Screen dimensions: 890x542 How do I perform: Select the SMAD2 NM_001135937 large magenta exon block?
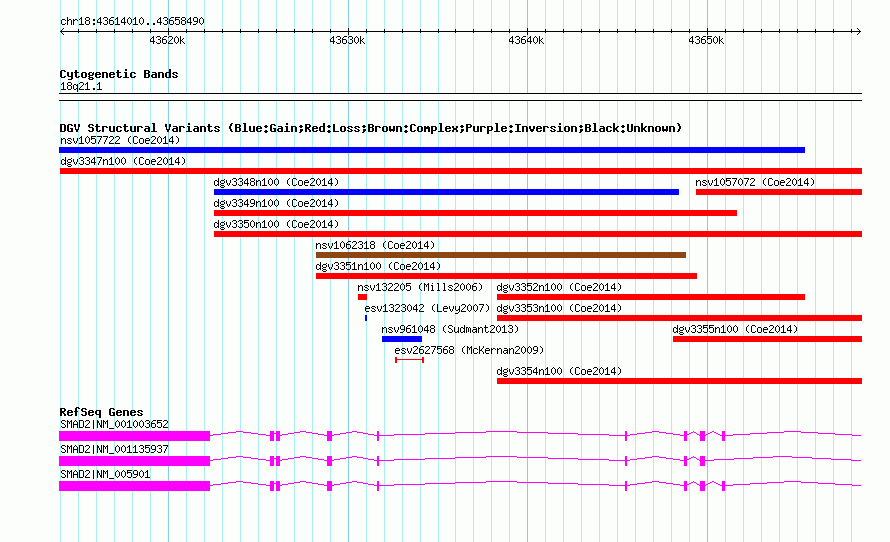click(135, 461)
